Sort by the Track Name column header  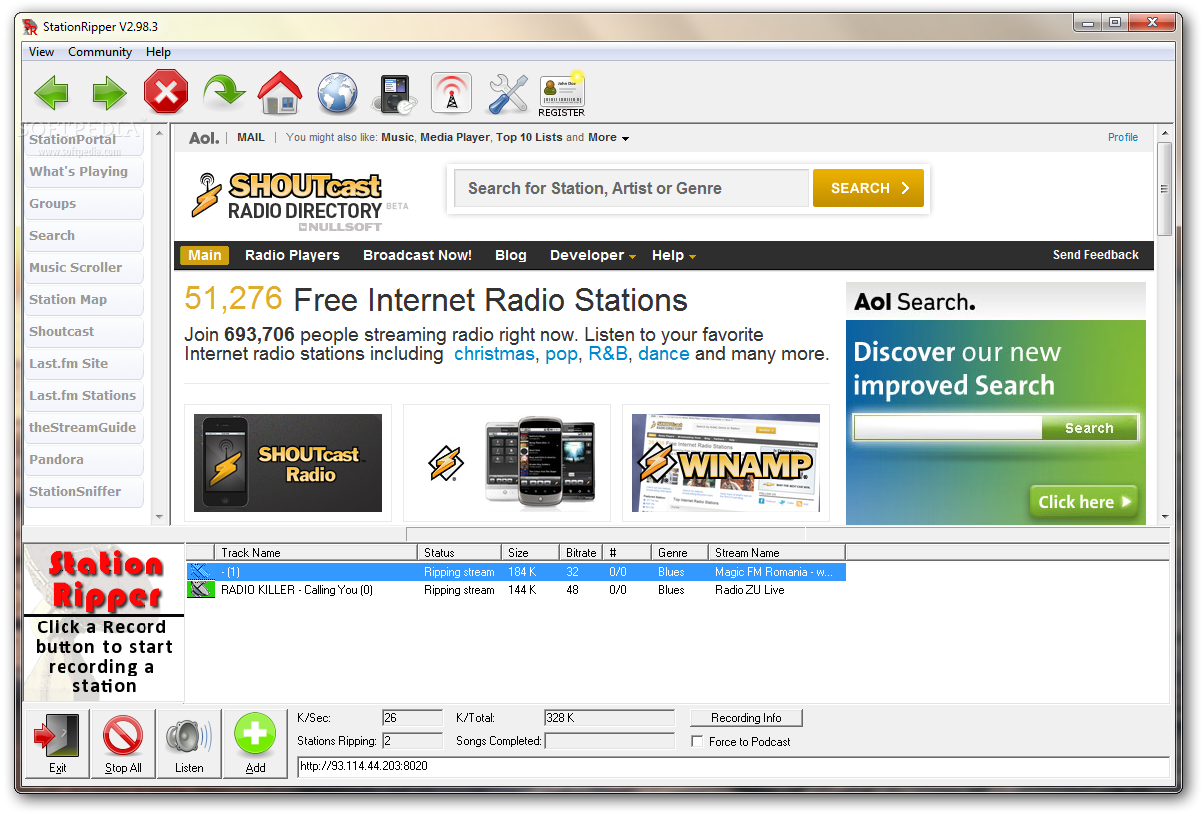click(x=316, y=552)
